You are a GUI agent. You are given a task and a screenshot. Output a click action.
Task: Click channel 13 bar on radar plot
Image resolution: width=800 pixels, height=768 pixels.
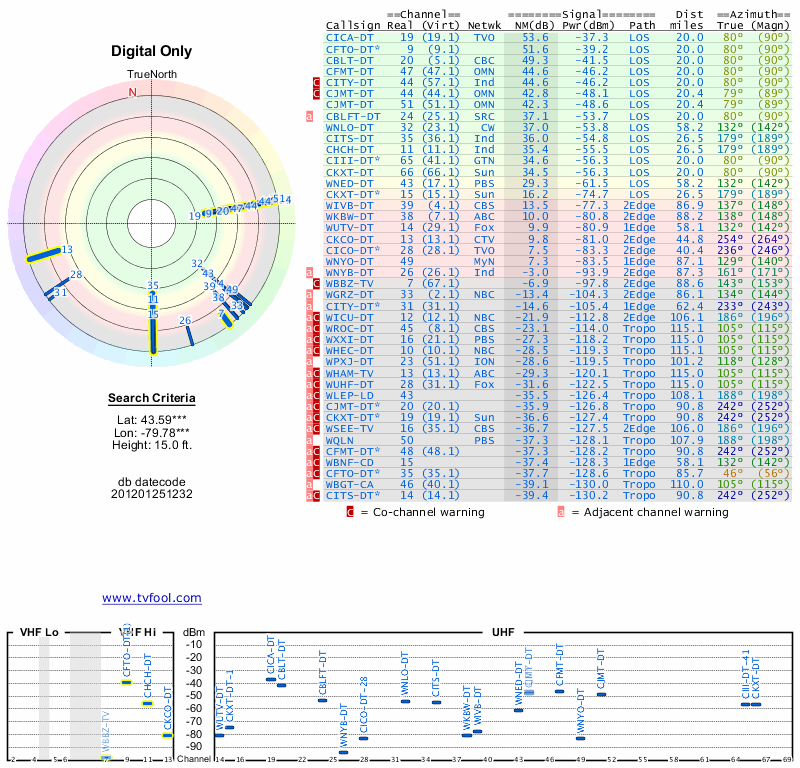click(44, 256)
